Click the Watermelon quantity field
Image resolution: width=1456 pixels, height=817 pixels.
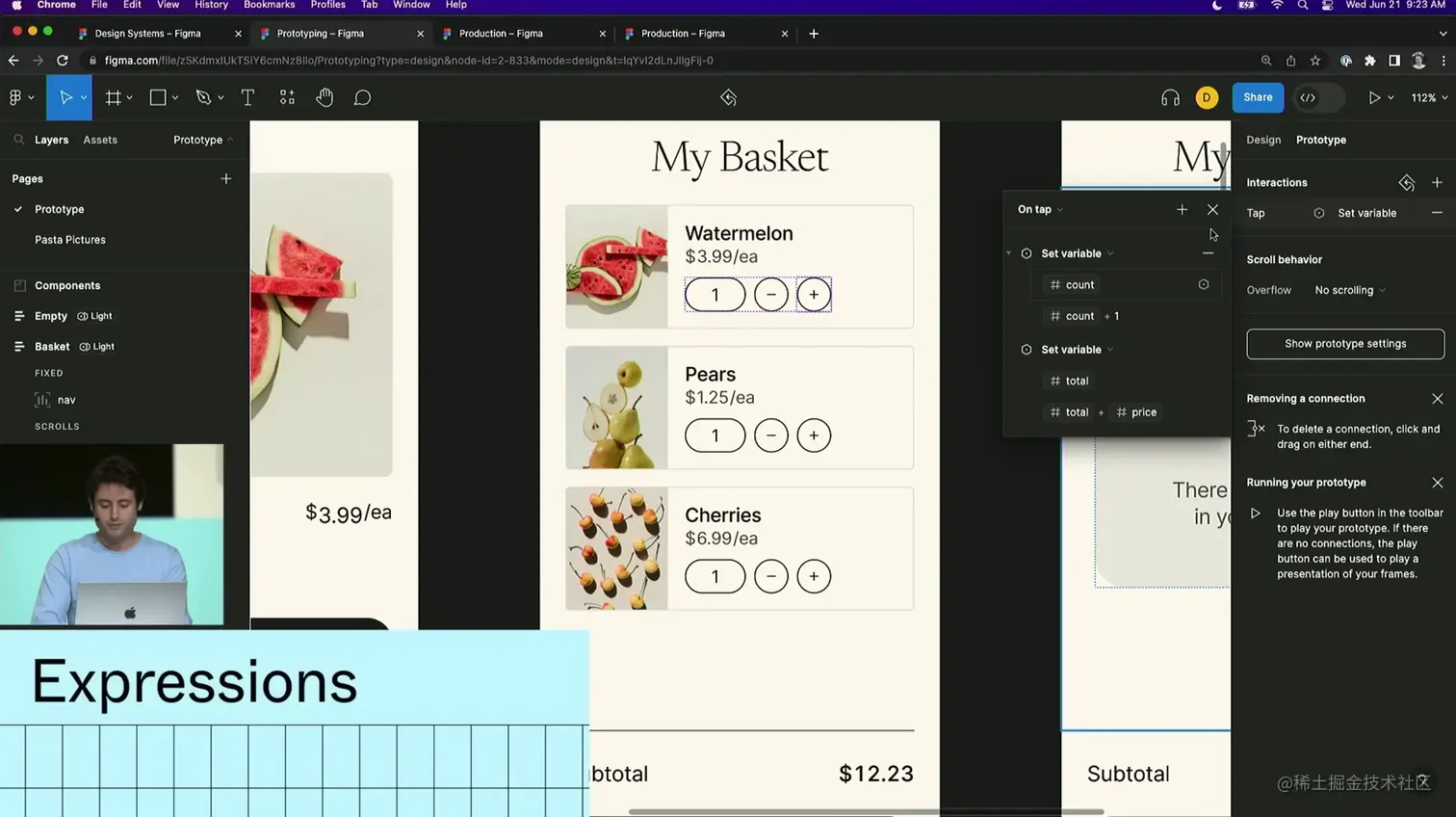click(715, 295)
